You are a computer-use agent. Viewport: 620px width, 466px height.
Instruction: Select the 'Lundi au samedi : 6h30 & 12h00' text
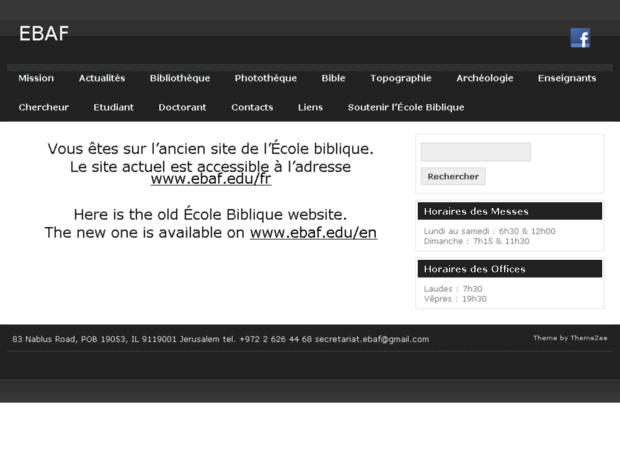(490, 231)
